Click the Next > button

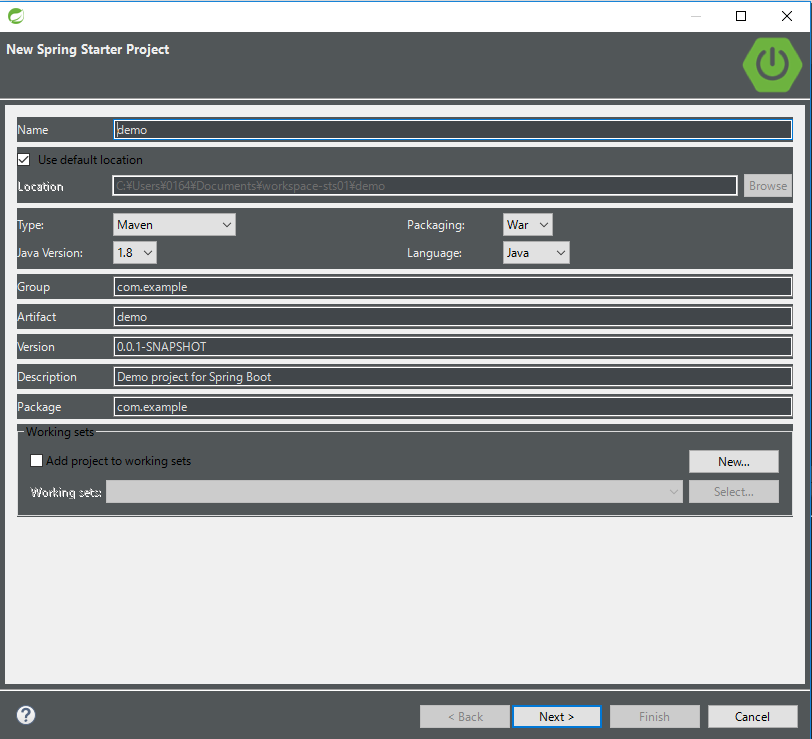(557, 717)
